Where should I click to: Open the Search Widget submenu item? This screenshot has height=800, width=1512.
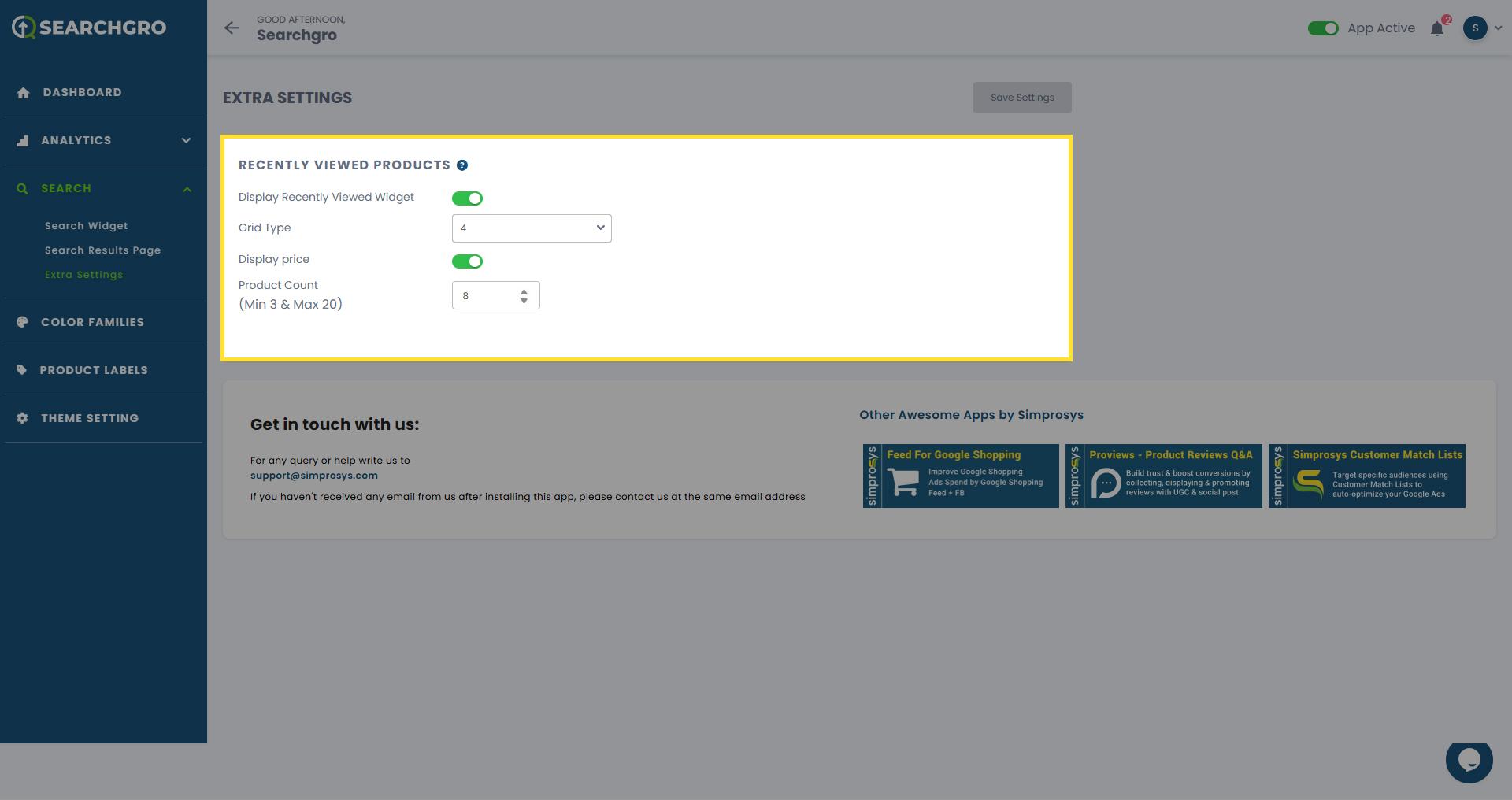[x=86, y=226]
